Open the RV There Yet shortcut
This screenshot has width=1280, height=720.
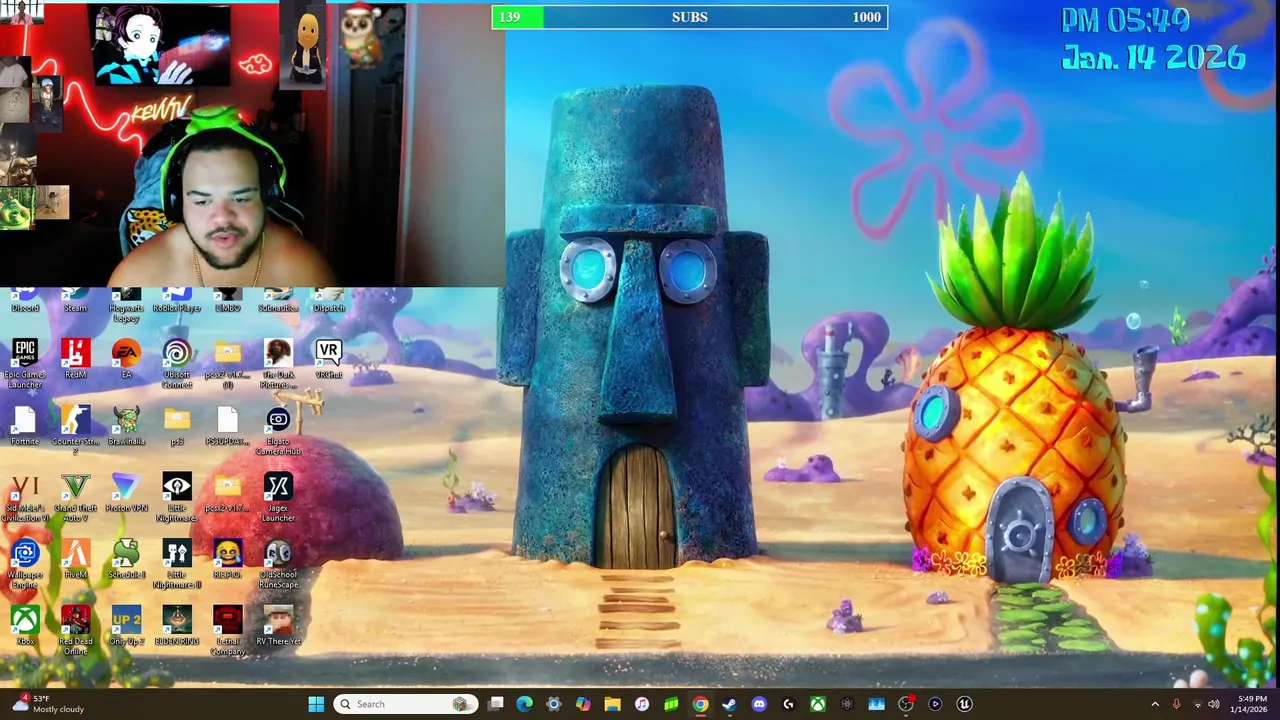click(278, 627)
